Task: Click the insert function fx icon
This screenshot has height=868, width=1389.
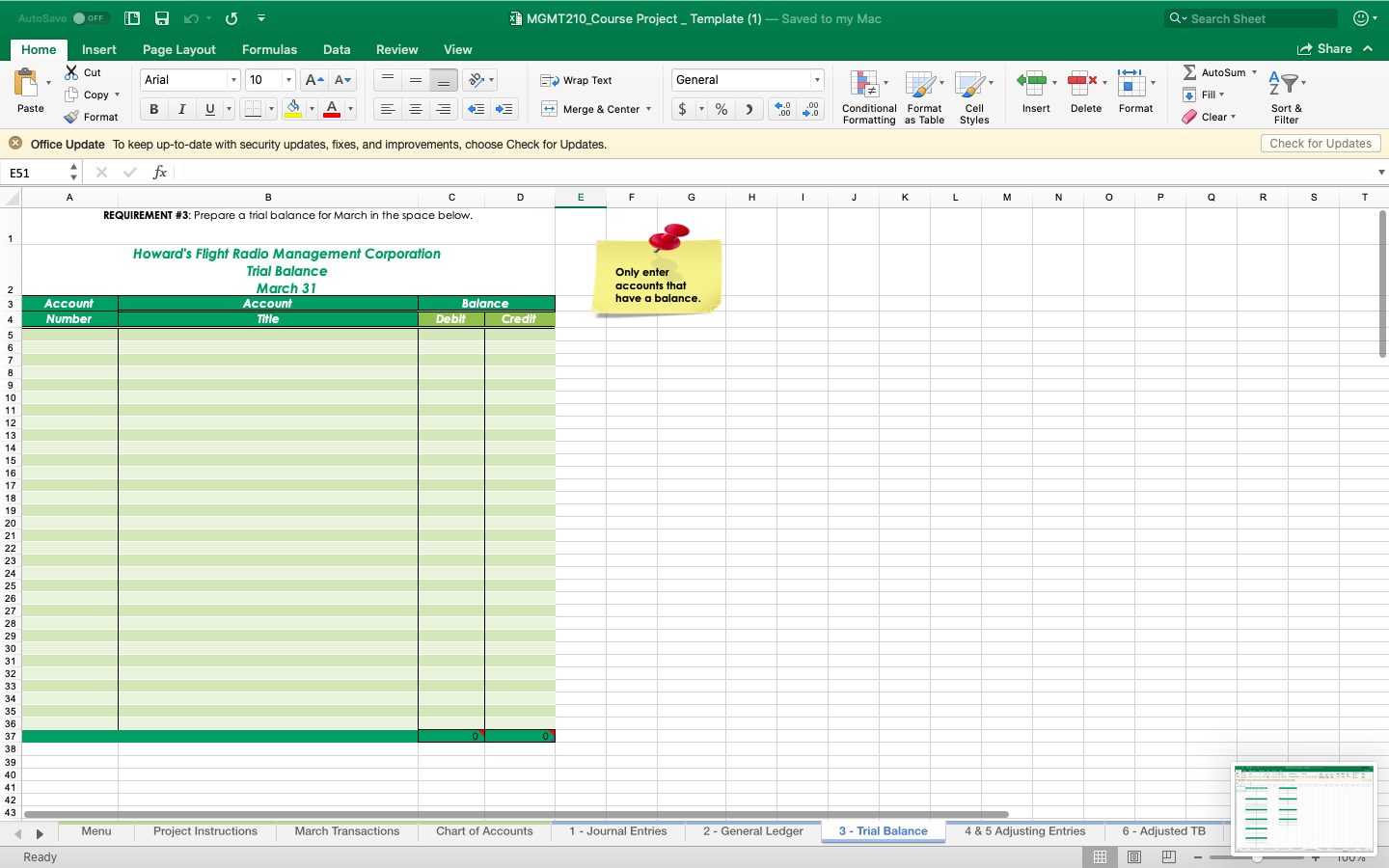Action: [x=160, y=173]
